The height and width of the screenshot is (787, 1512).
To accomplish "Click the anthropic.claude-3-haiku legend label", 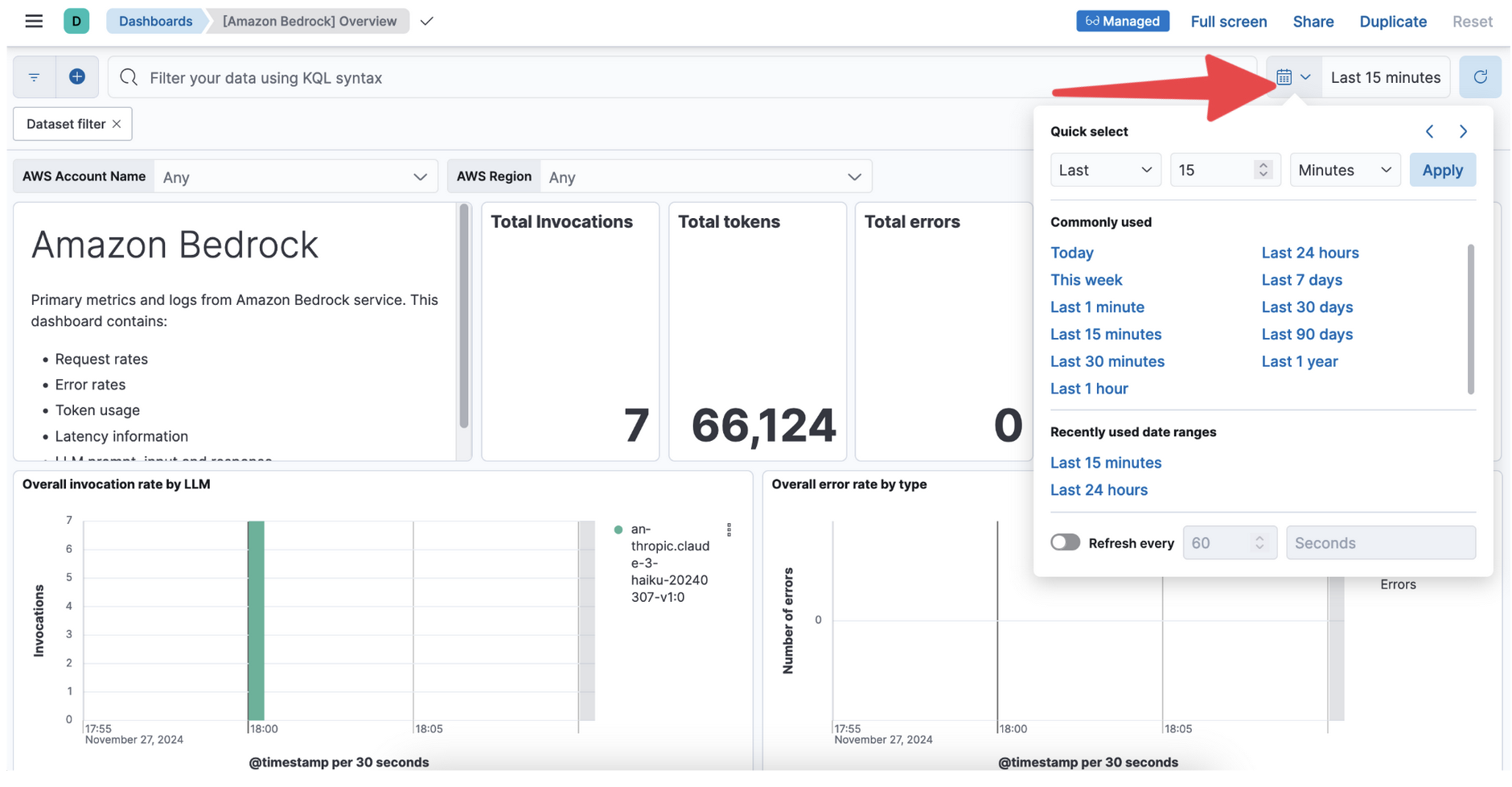I will 670,563.
